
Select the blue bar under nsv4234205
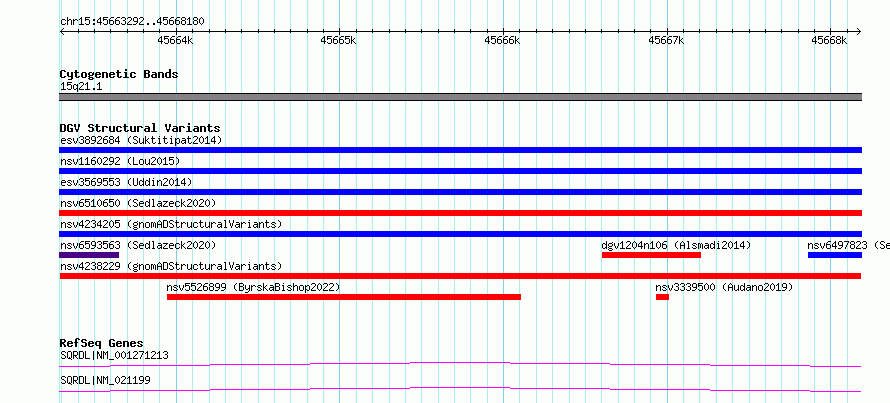pos(460,234)
